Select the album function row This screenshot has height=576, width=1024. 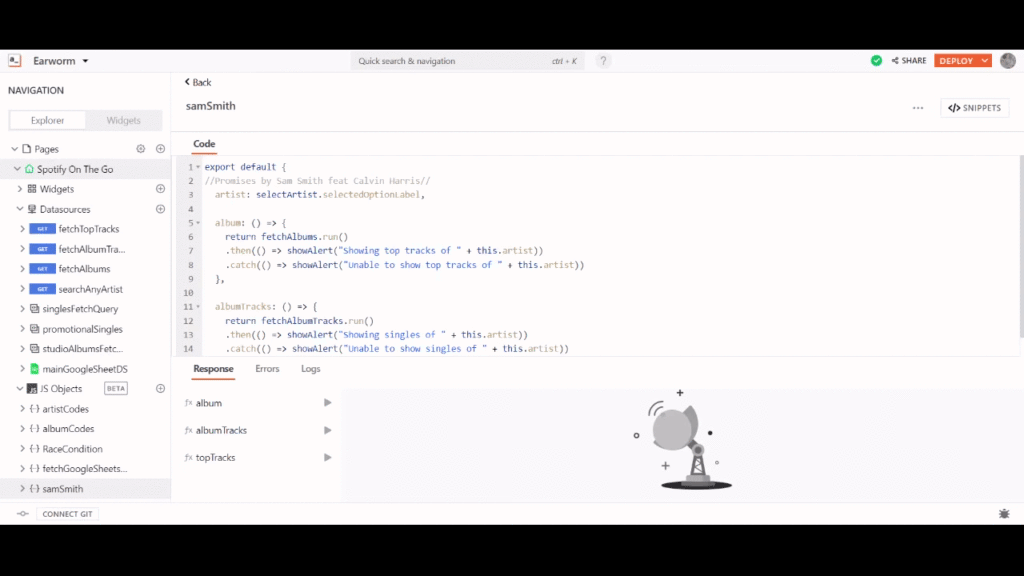pos(258,403)
